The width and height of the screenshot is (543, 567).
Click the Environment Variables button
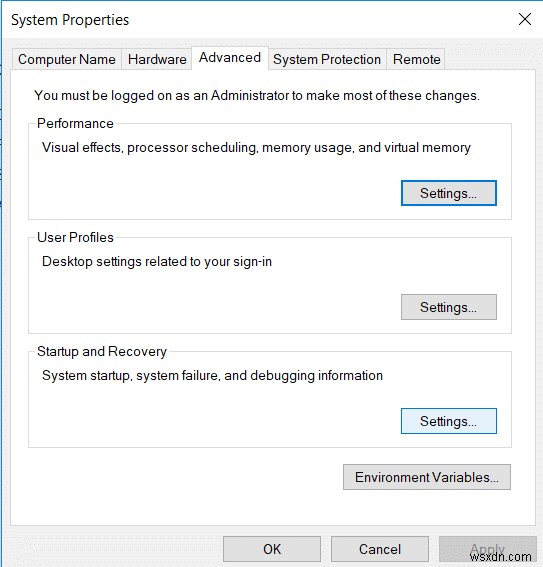(x=427, y=477)
